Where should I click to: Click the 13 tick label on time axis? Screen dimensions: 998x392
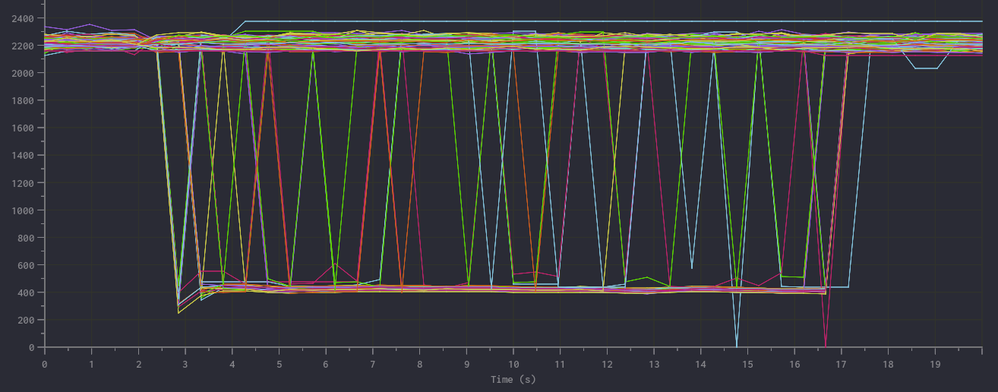click(654, 365)
